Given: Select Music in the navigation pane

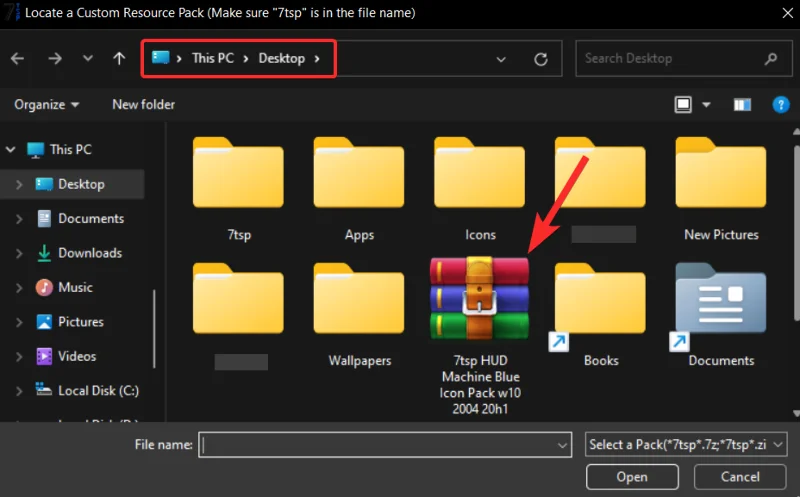Looking at the screenshot, I should (75, 287).
